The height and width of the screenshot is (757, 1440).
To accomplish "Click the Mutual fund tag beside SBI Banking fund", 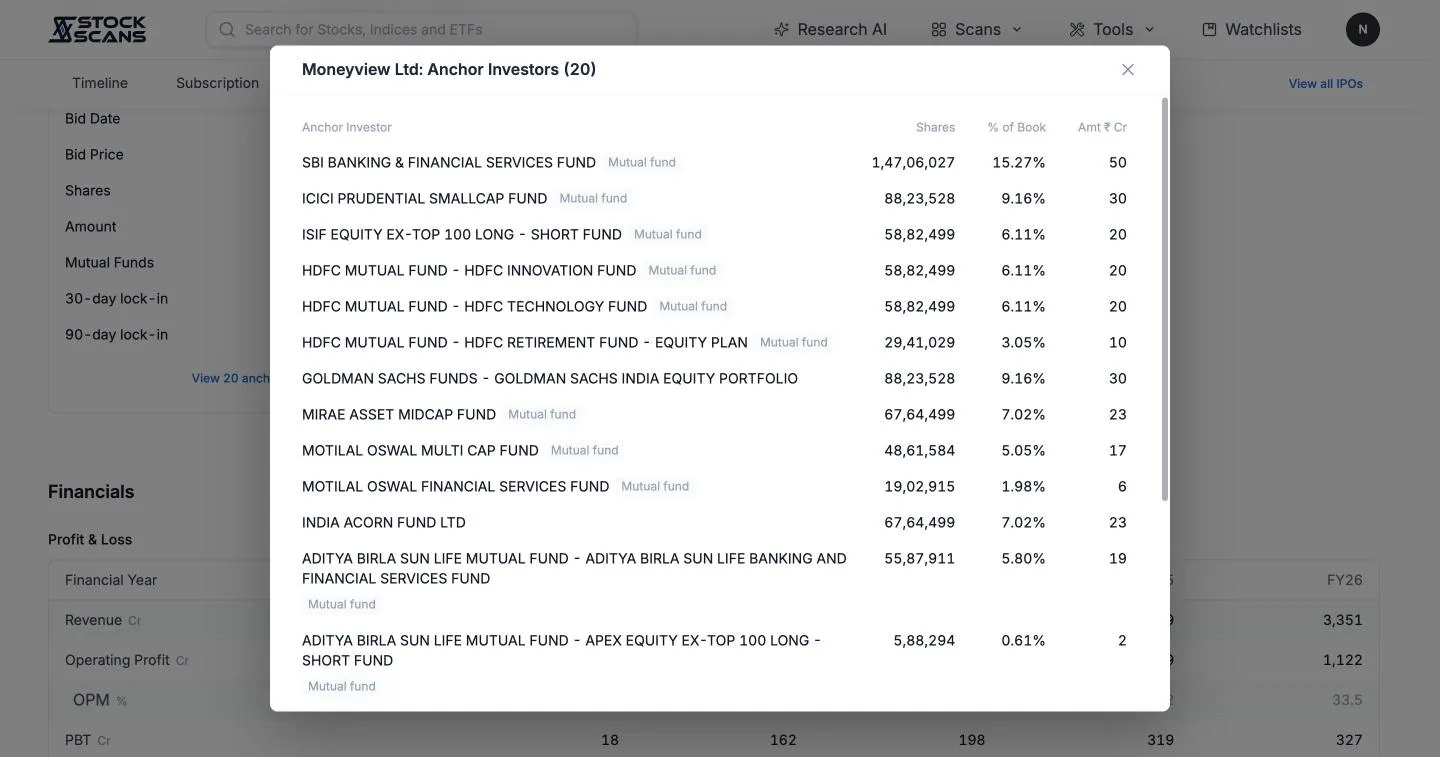I will pos(642,163).
